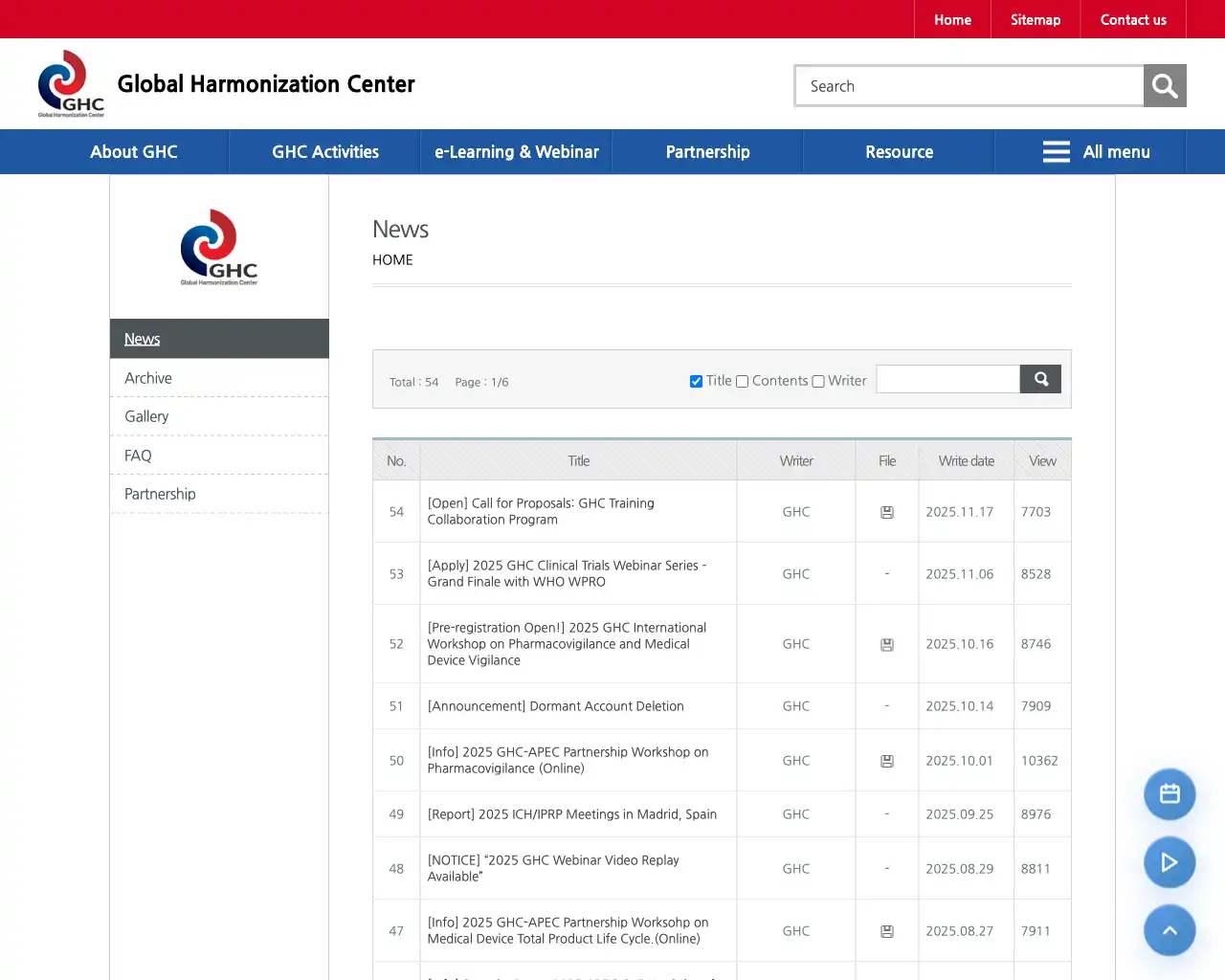
Task: Open the Resource dropdown menu
Action: click(x=898, y=151)
